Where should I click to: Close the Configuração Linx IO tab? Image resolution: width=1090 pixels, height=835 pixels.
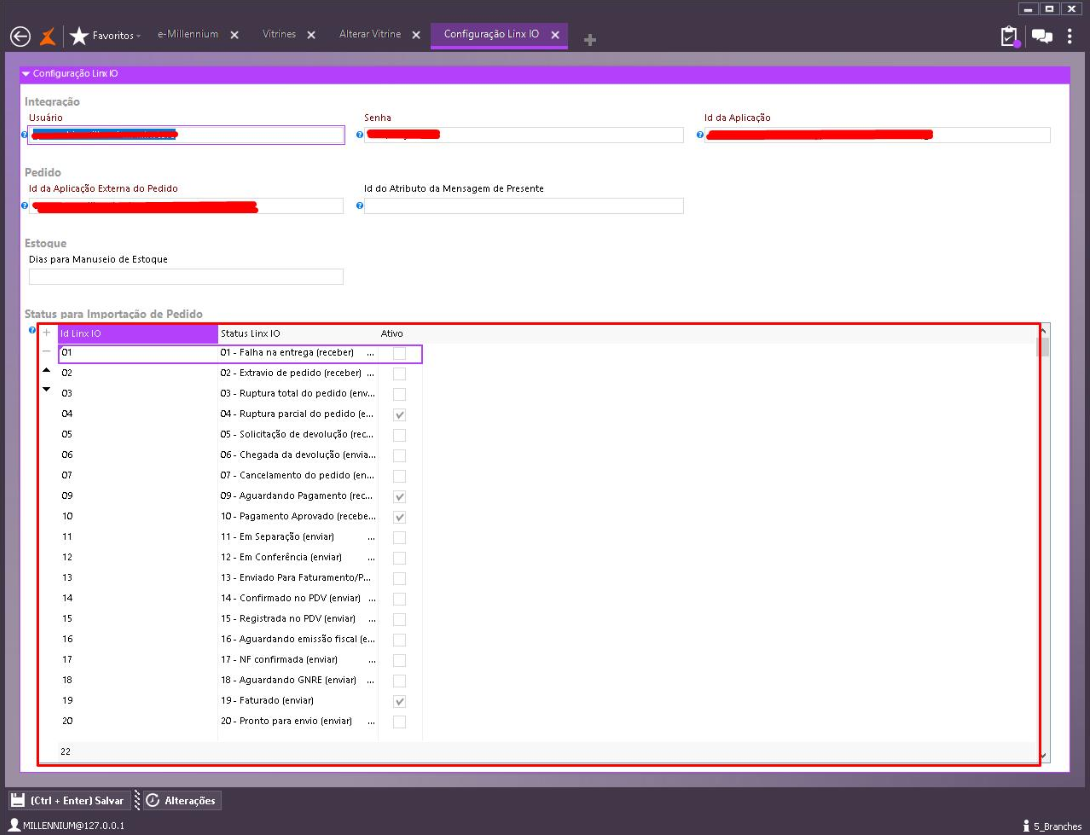point(555,35)
